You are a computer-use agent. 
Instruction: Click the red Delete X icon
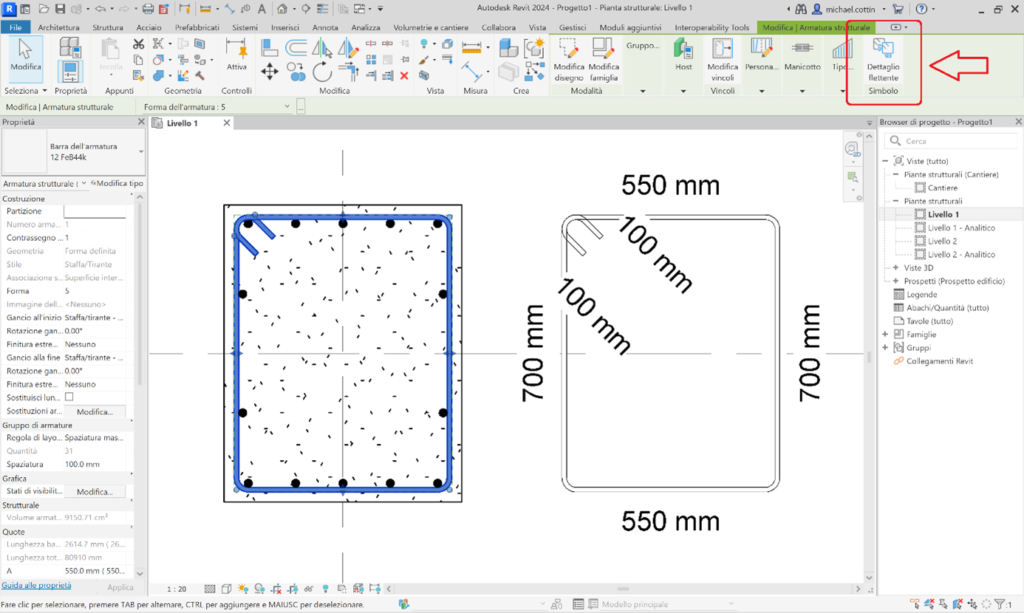tap(404, 76)
